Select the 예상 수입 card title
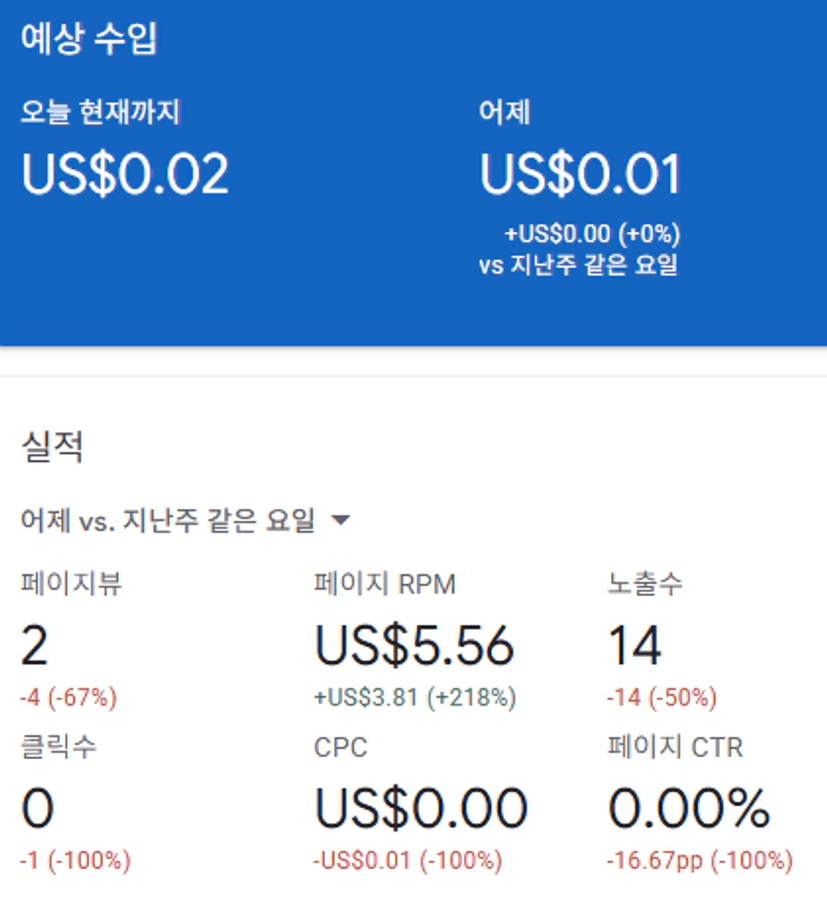827x911 pixels. click(x=89, y=39)
